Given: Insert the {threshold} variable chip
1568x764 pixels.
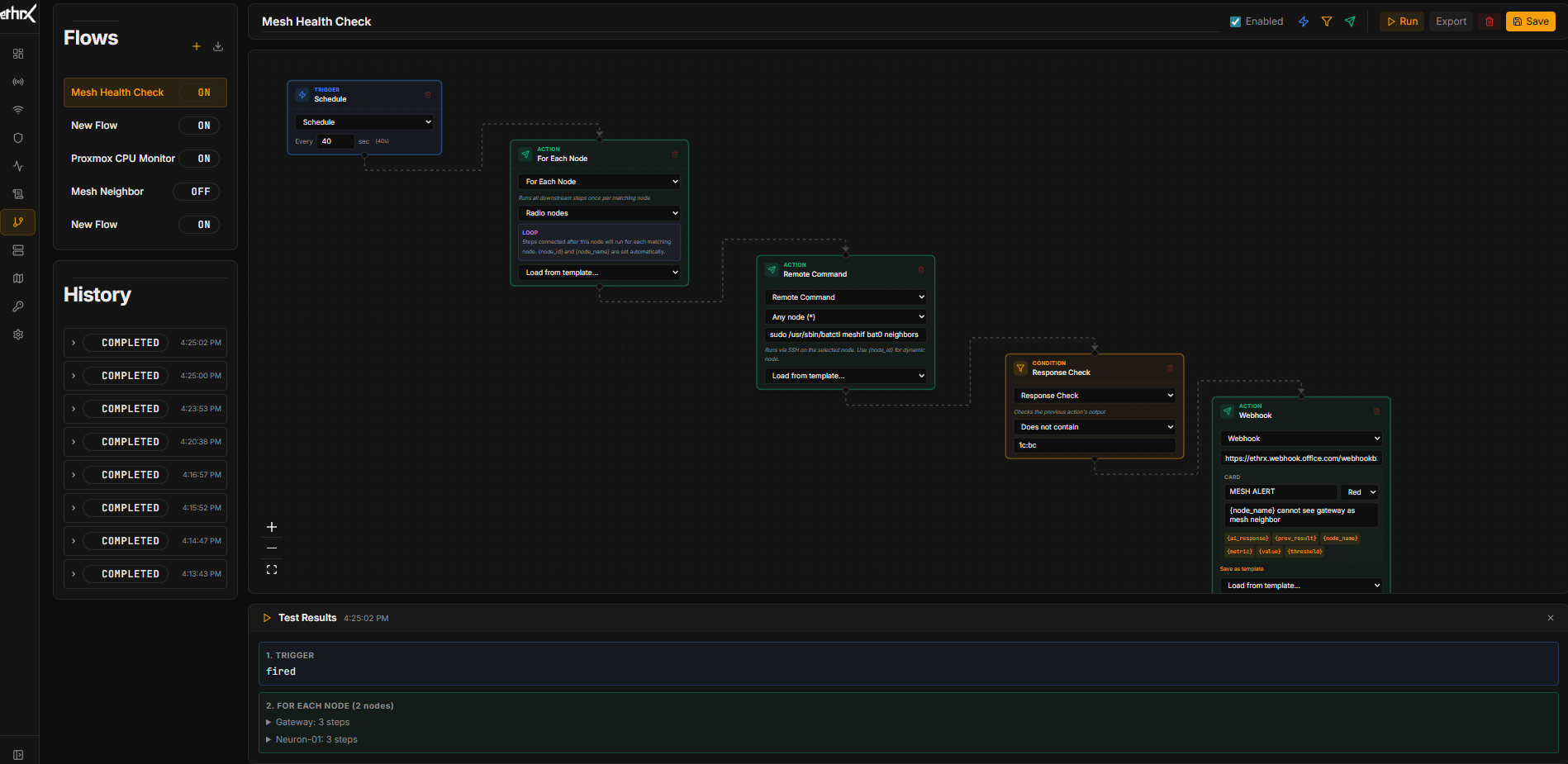Looking at the screenshot, I should click(x=1304, y=552).
